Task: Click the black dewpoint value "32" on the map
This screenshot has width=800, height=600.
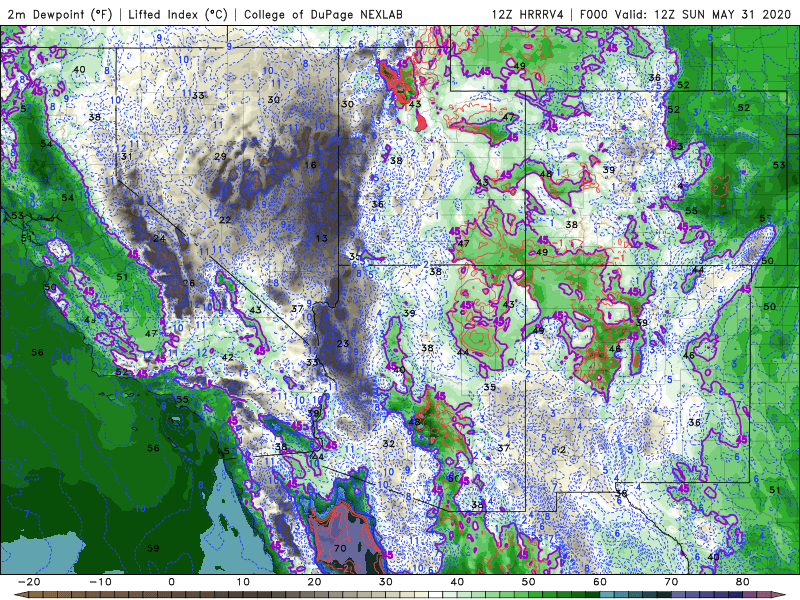Action: [x=389, y=444]
